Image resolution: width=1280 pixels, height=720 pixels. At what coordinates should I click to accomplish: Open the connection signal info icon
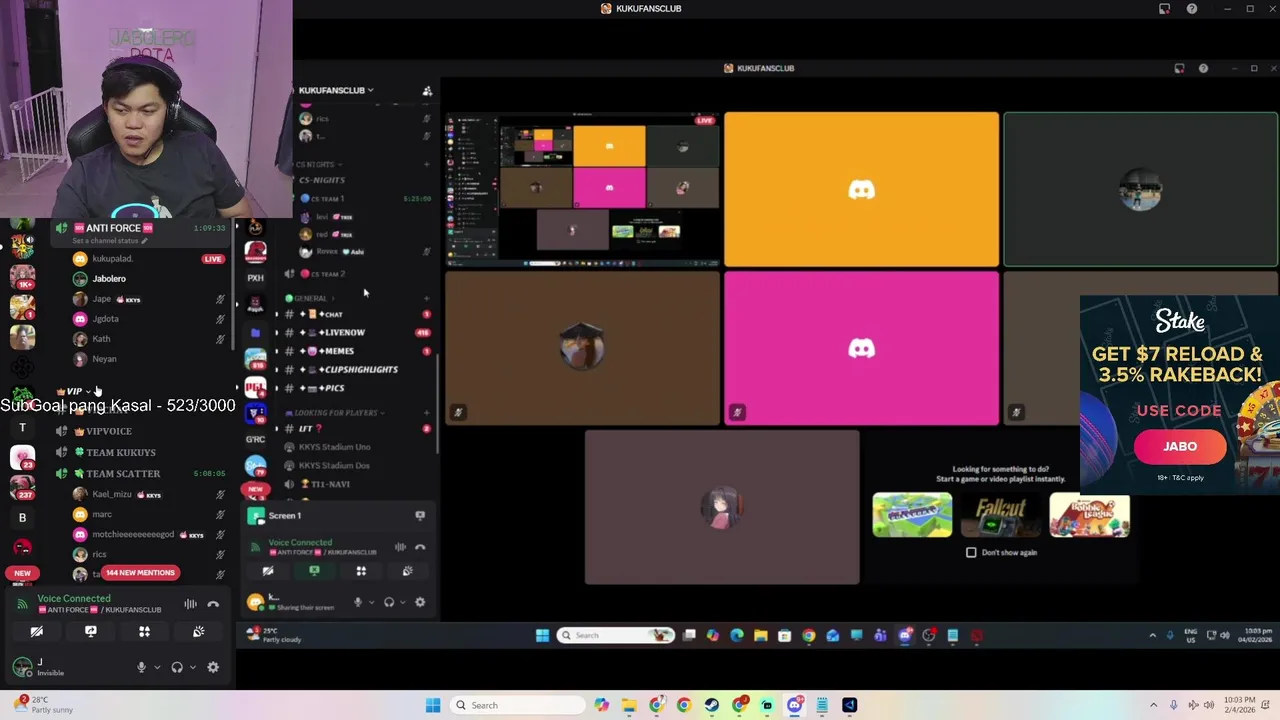click(x=22, y=603)
